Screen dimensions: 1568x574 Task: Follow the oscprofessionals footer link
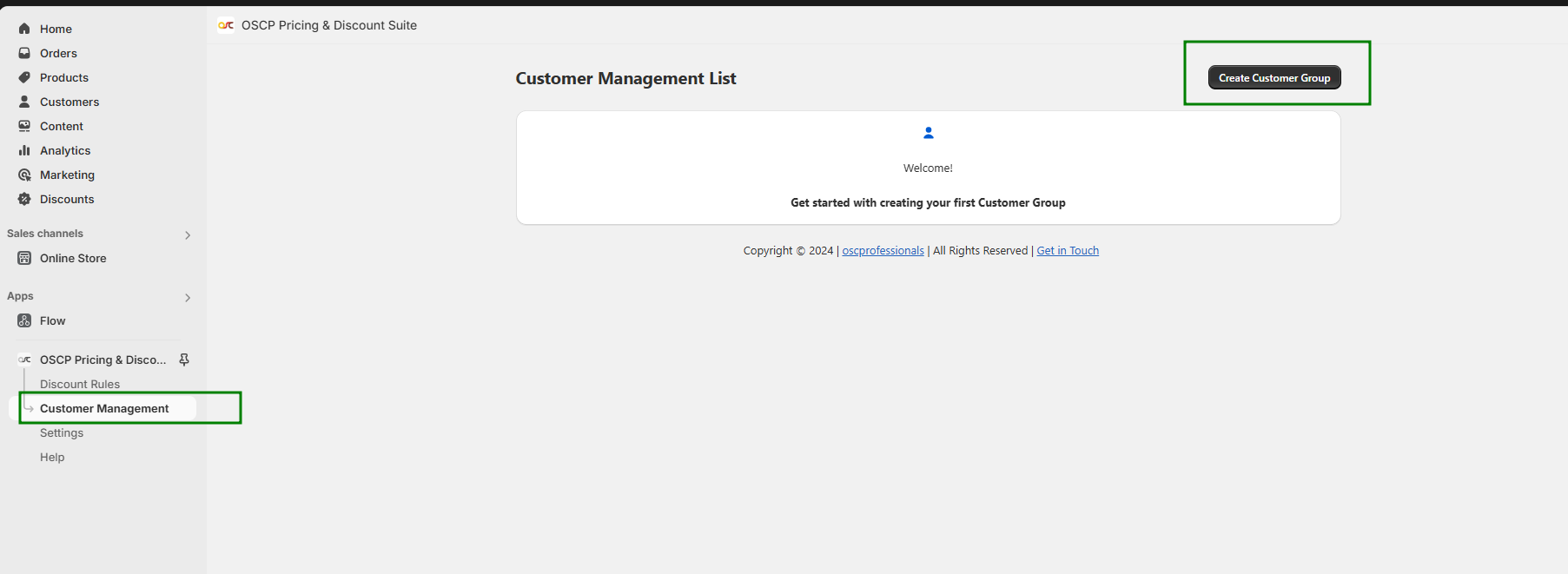[x=883, y=251]
